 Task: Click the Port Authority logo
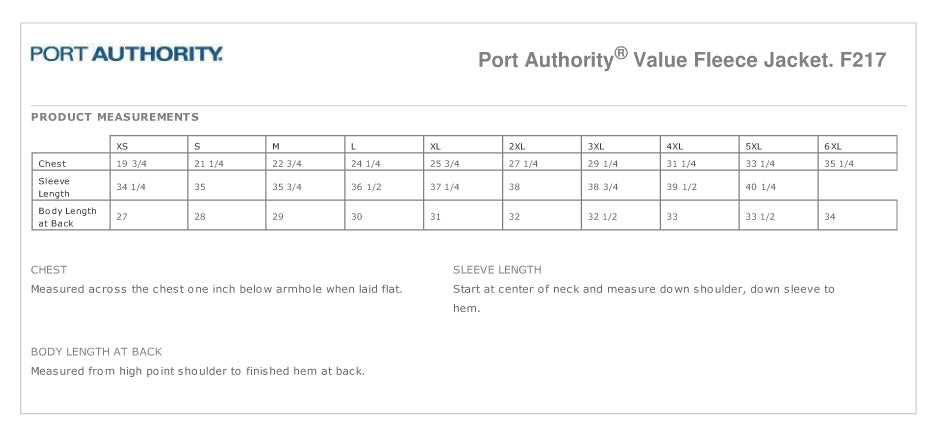127,54
